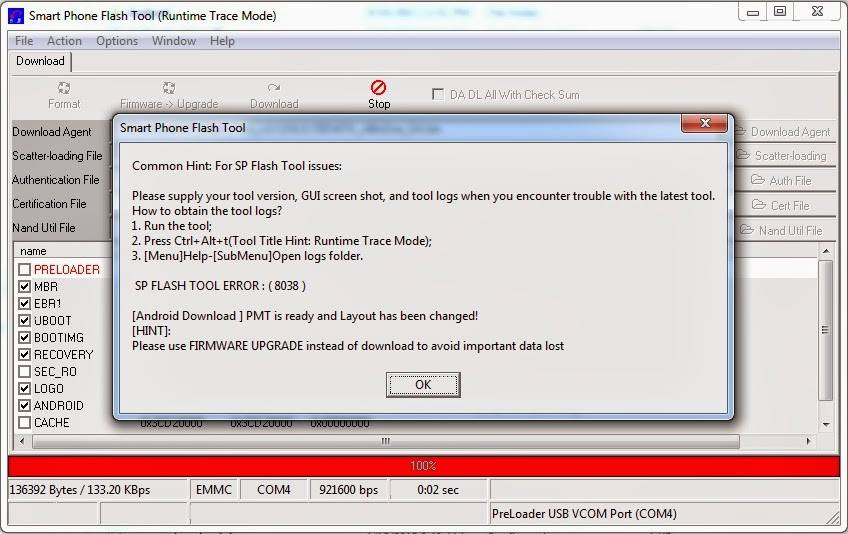Toggle DA DL All With Check Sum checkbox
Viewport: 848px width, 534px height.
coord(438,95)
